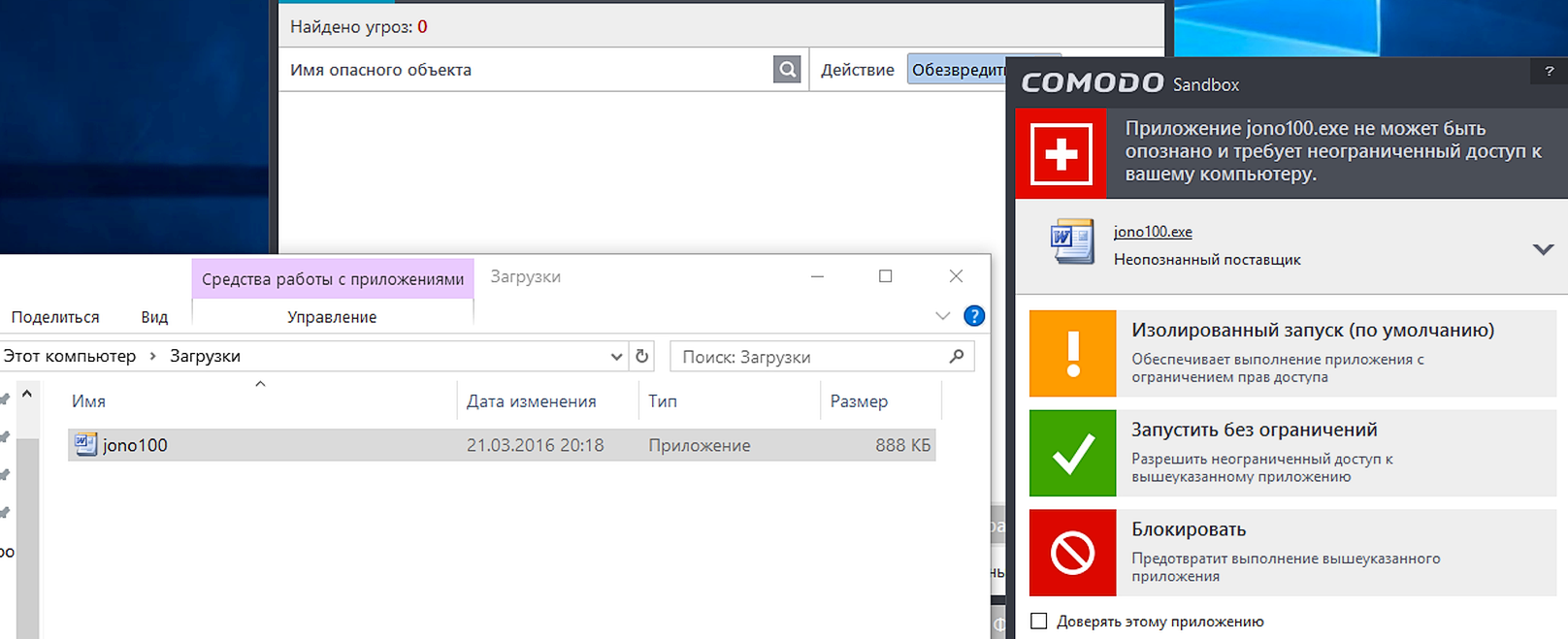Sort files by Тип column
The width and height of the screenshot is (1568, 639).
tap(729, 400)
